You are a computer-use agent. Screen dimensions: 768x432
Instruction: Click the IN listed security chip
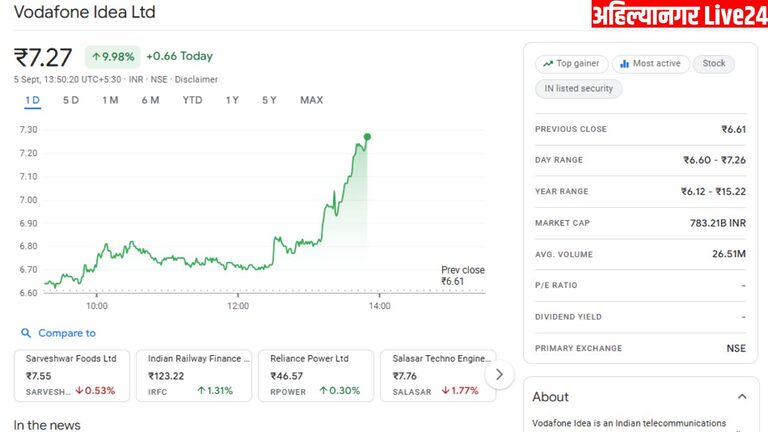click(x=579, y=88)
